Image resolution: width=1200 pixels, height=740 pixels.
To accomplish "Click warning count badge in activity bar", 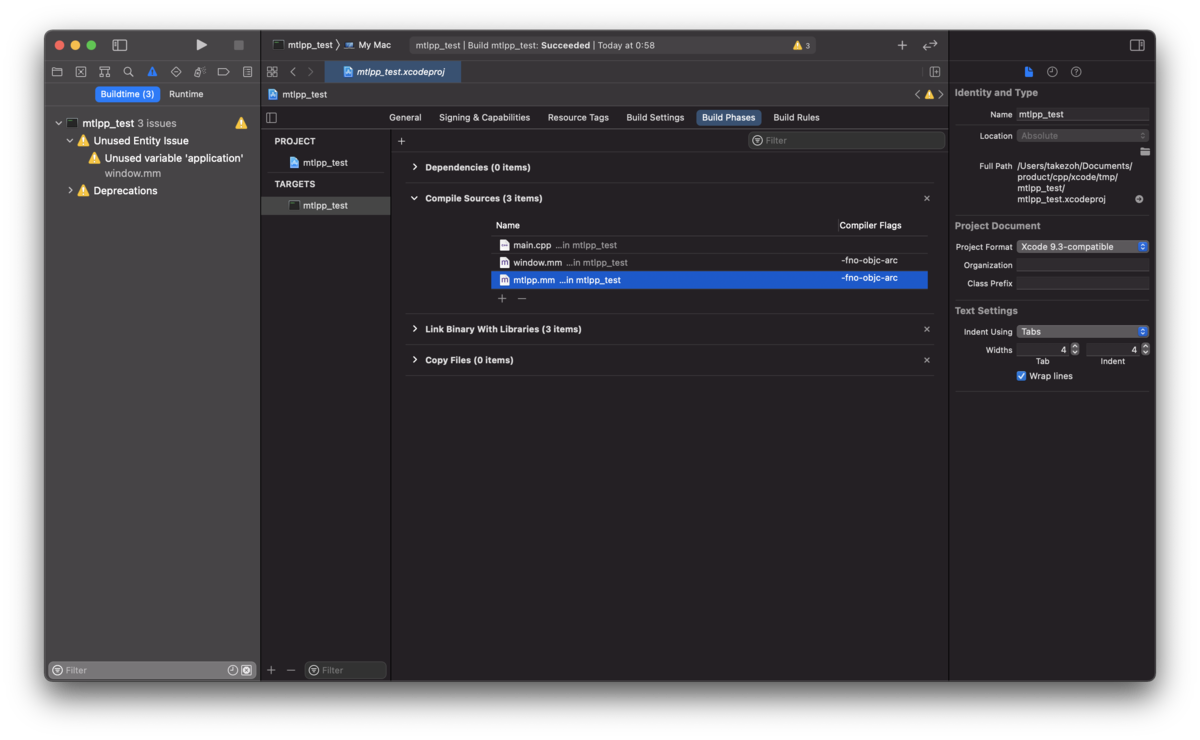I will click(802, 45).
